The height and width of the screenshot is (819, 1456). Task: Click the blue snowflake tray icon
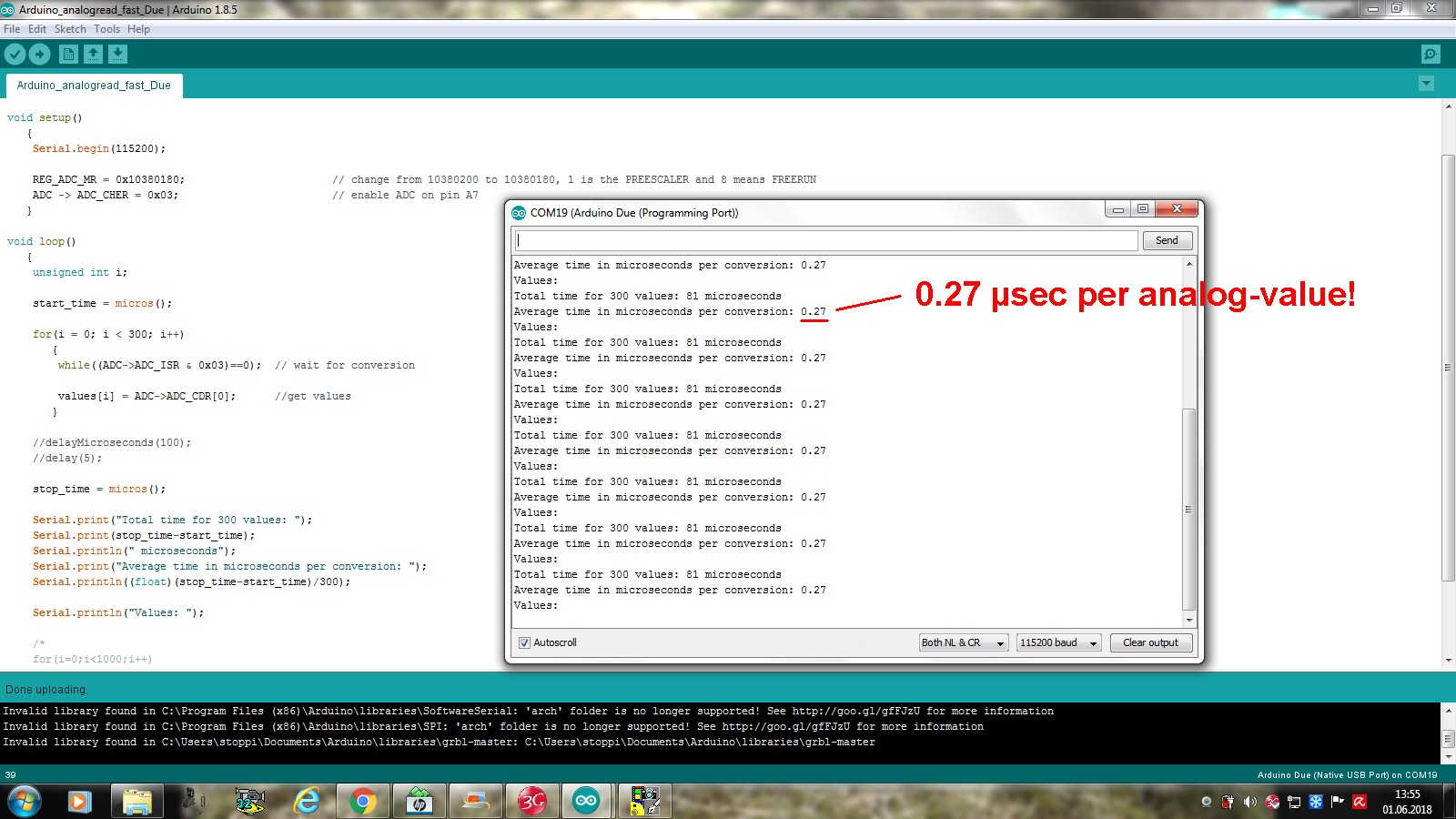coord(1316,802)
